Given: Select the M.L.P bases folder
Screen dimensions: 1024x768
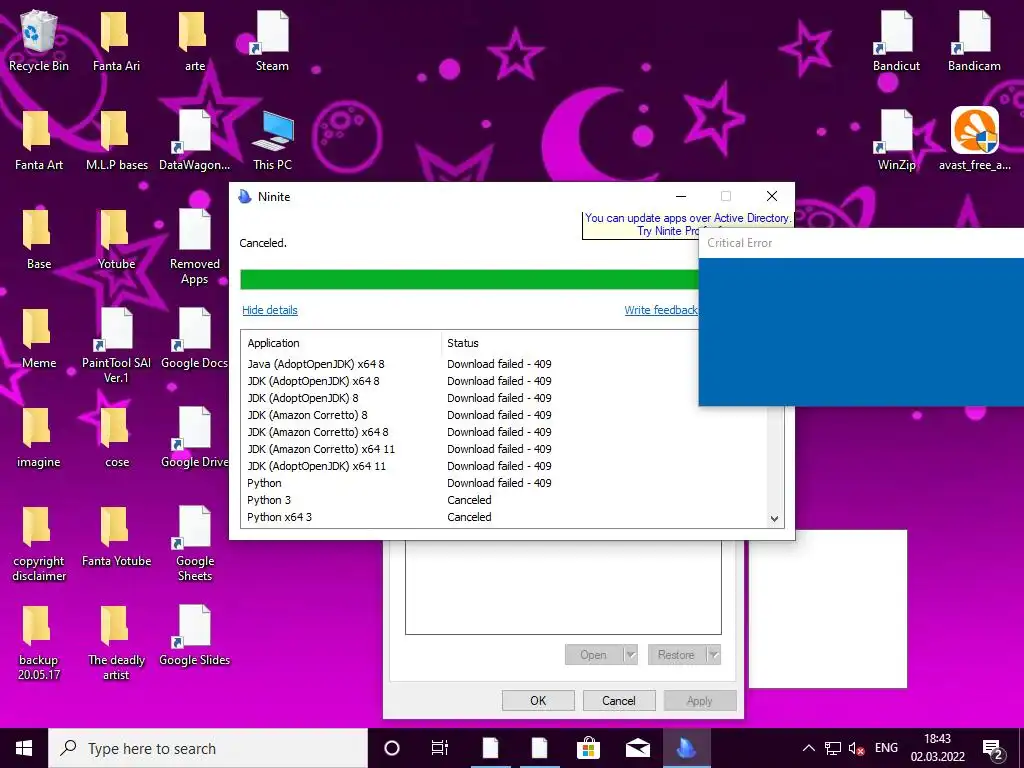Looking at the screenshot, I should click(x=116, y=140).
